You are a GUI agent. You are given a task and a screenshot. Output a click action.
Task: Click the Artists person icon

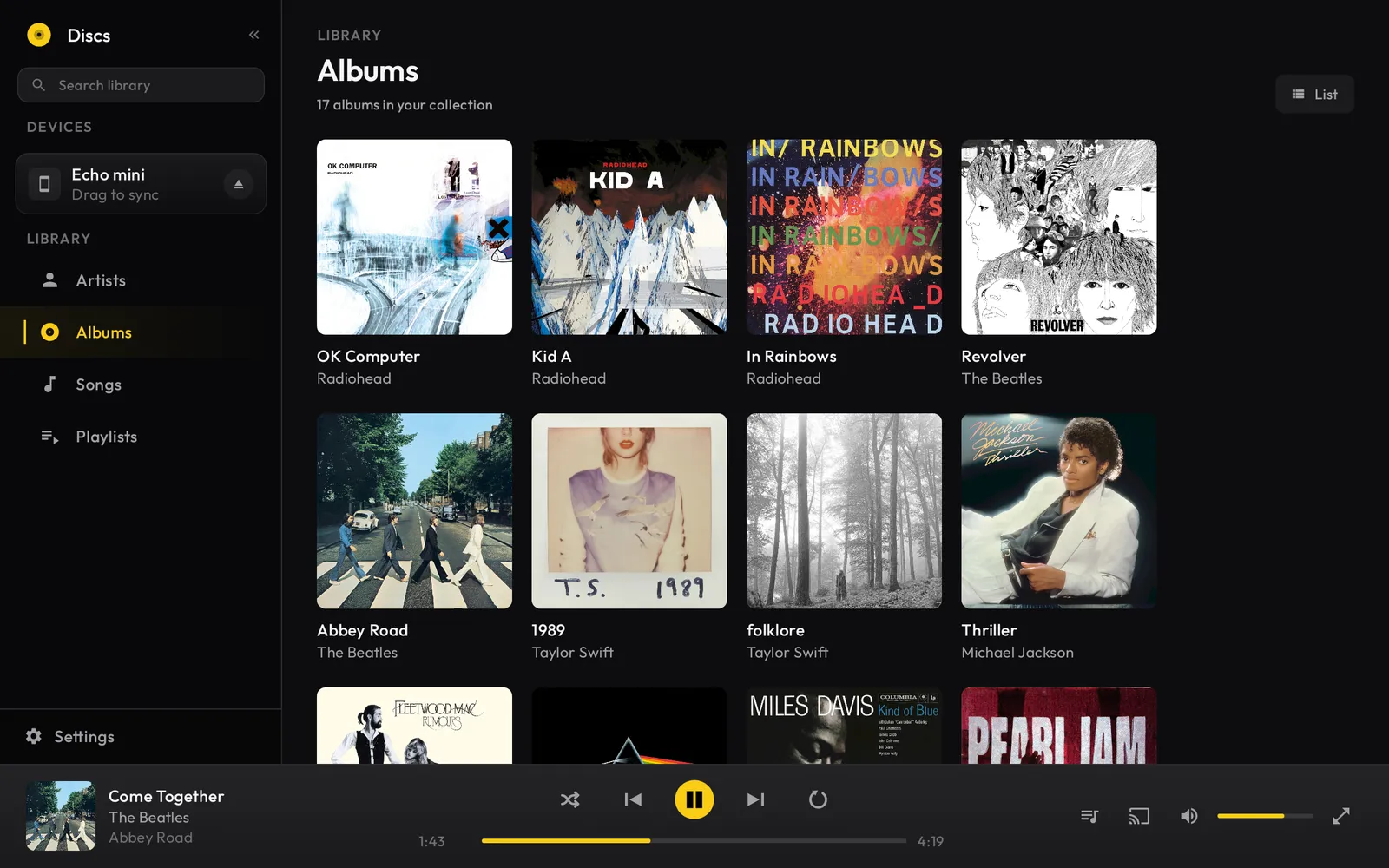(49, 279)
